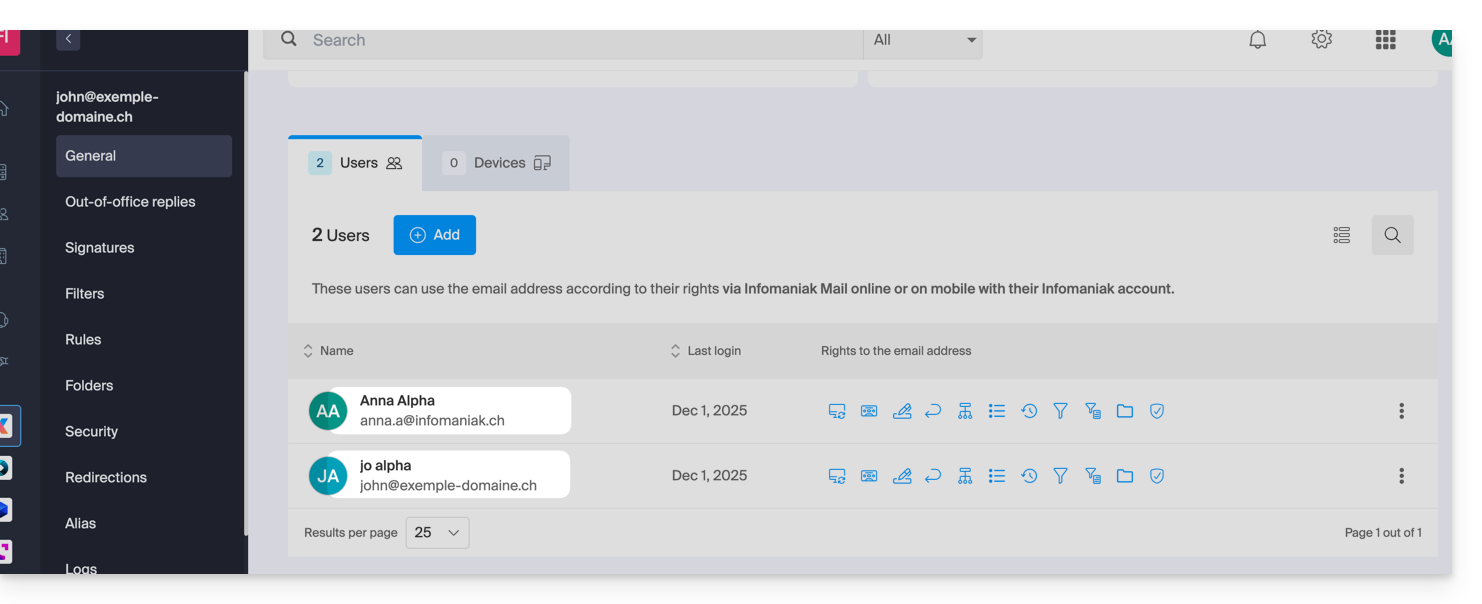
Task: Open the three-dot menu for Anna Alpha
Action: click(x=1401, y=411)
